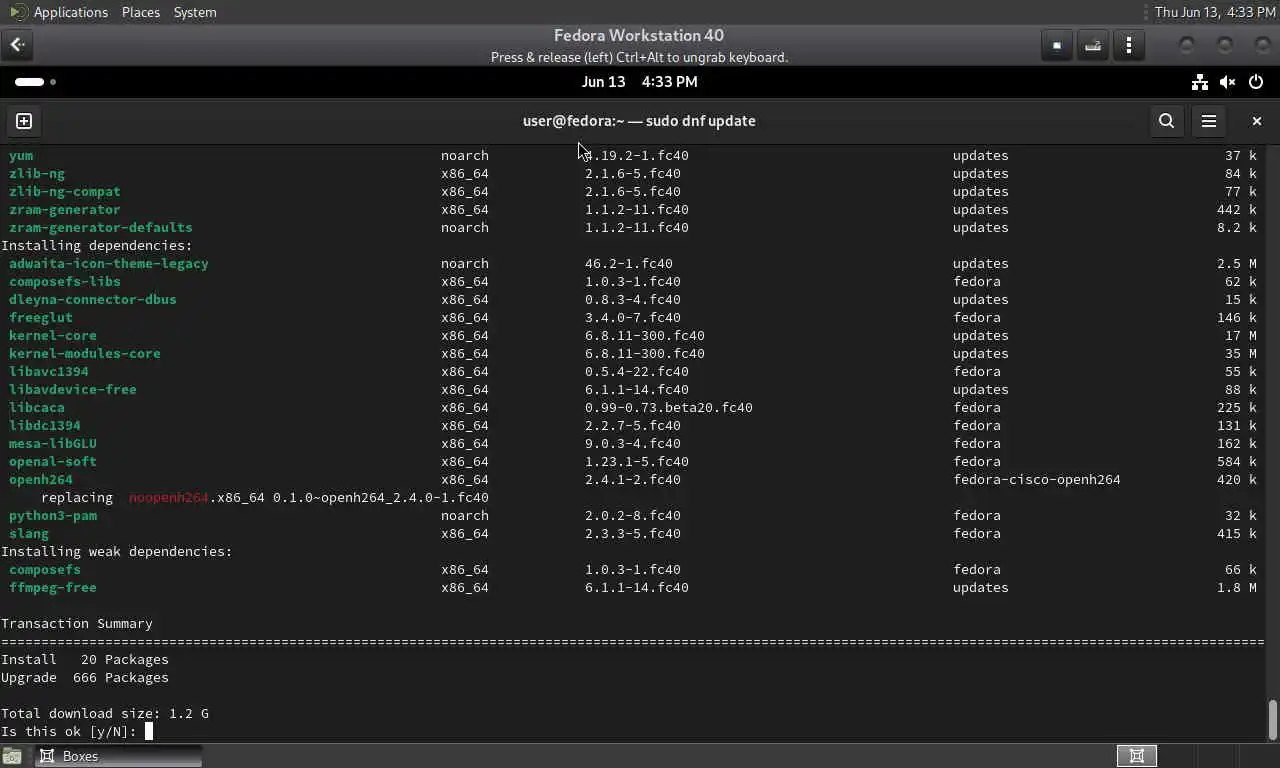Click the 'zlib-ng-compat' package name

(65, 191)
